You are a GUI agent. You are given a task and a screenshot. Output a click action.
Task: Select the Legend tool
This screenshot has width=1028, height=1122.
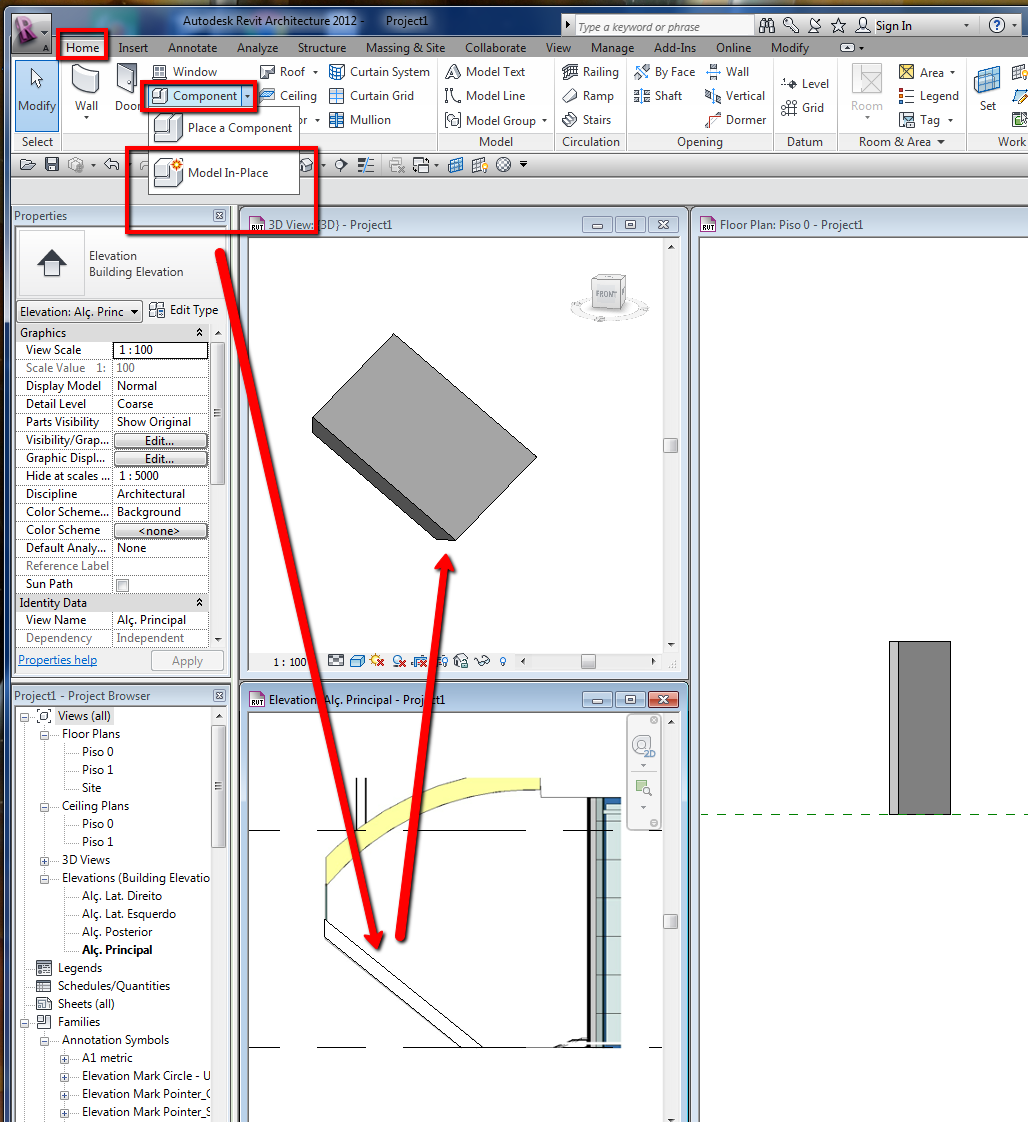[x=929, y=96]
